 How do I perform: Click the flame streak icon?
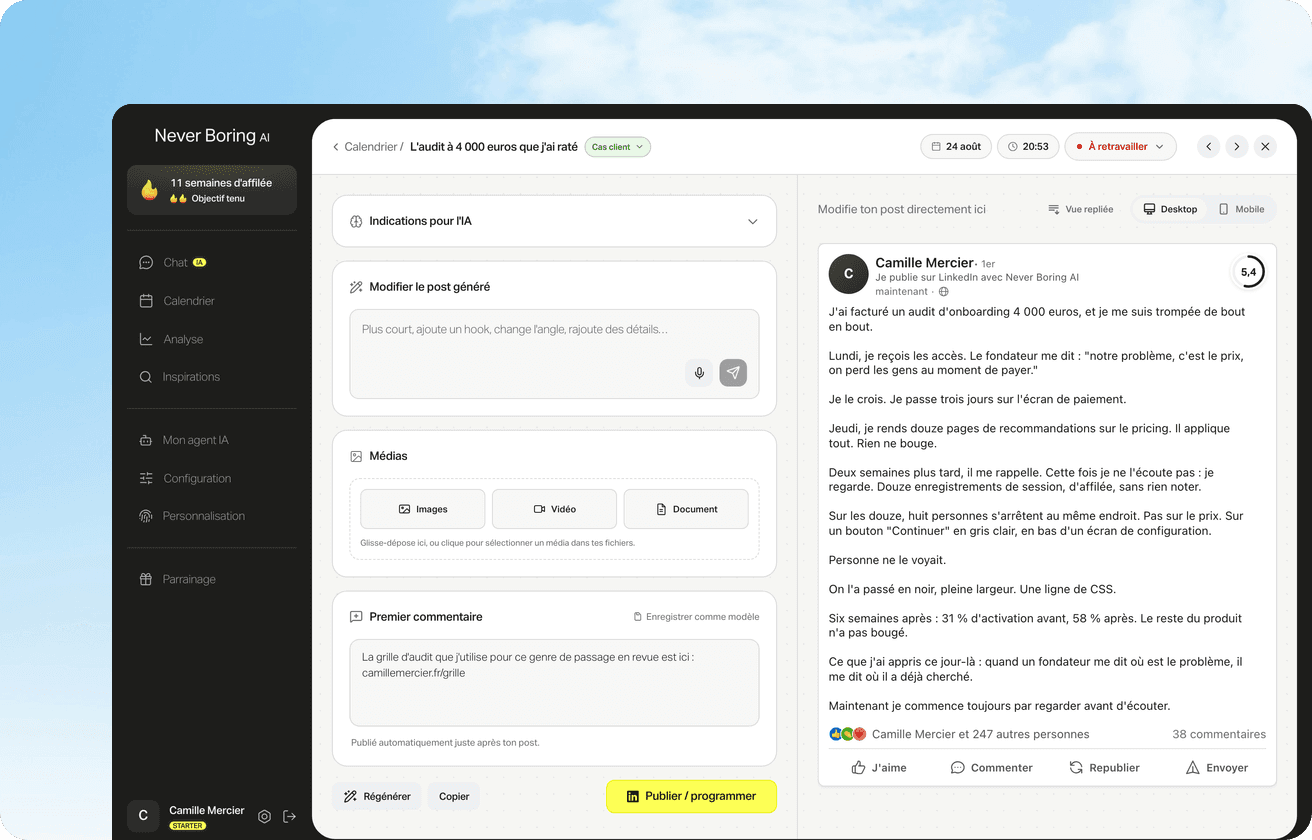tap(149, 190)
